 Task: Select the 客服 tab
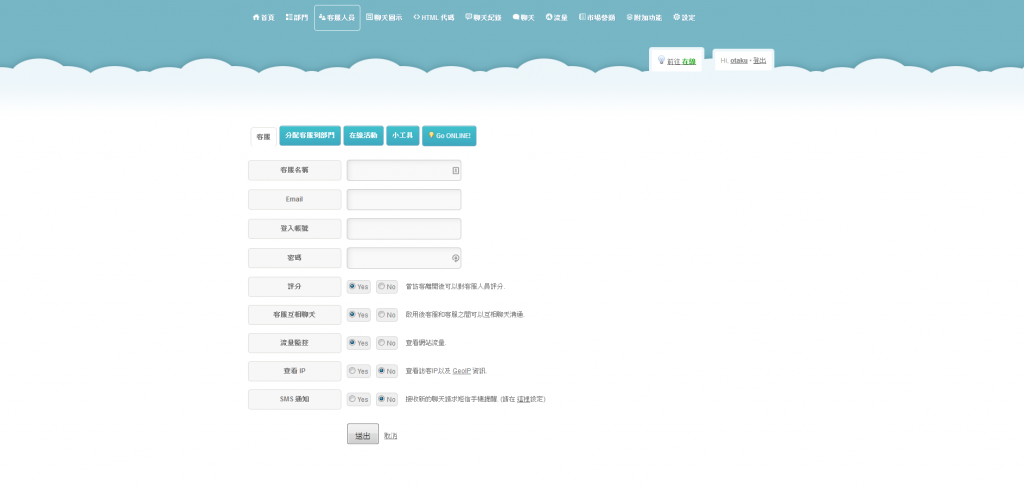263,137
